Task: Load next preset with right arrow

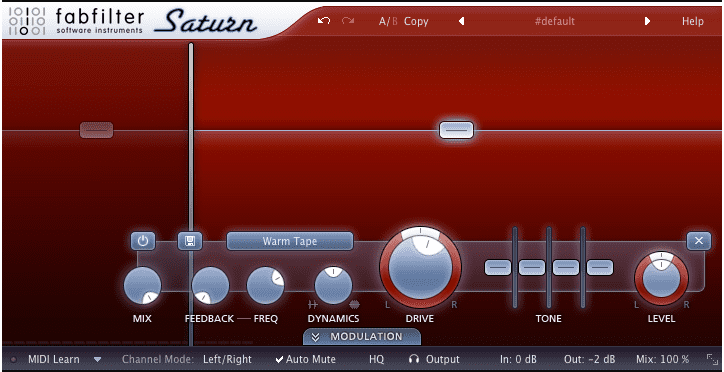Action: pyautogui.click(x=647, y=21)
